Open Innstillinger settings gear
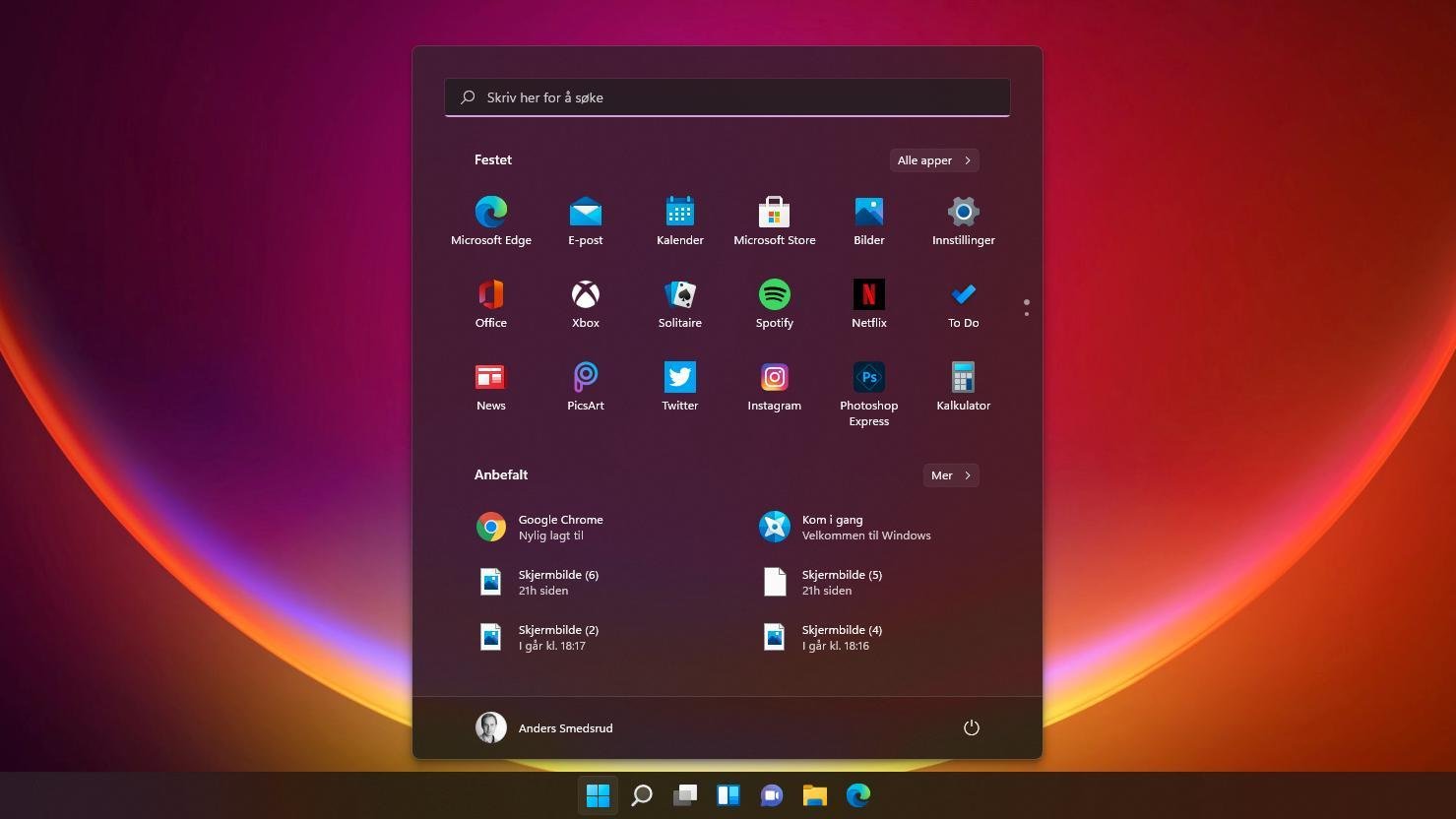The width and height of the screenshot is (1456, 819). [x=964, y=220]
